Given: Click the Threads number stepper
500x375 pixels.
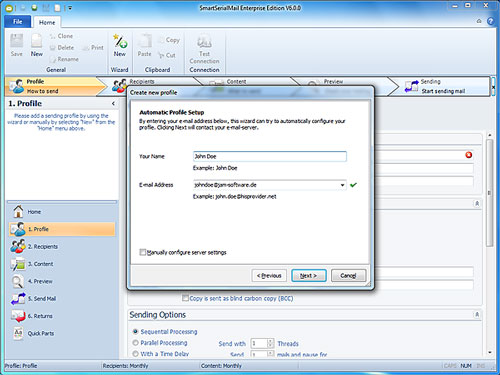Looking at the screenshot, I should click(270, 343).
